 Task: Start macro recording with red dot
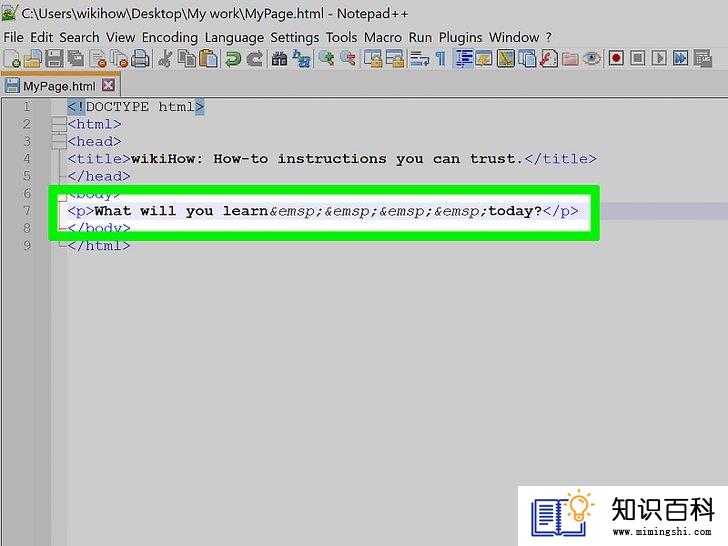coord(616,58)
